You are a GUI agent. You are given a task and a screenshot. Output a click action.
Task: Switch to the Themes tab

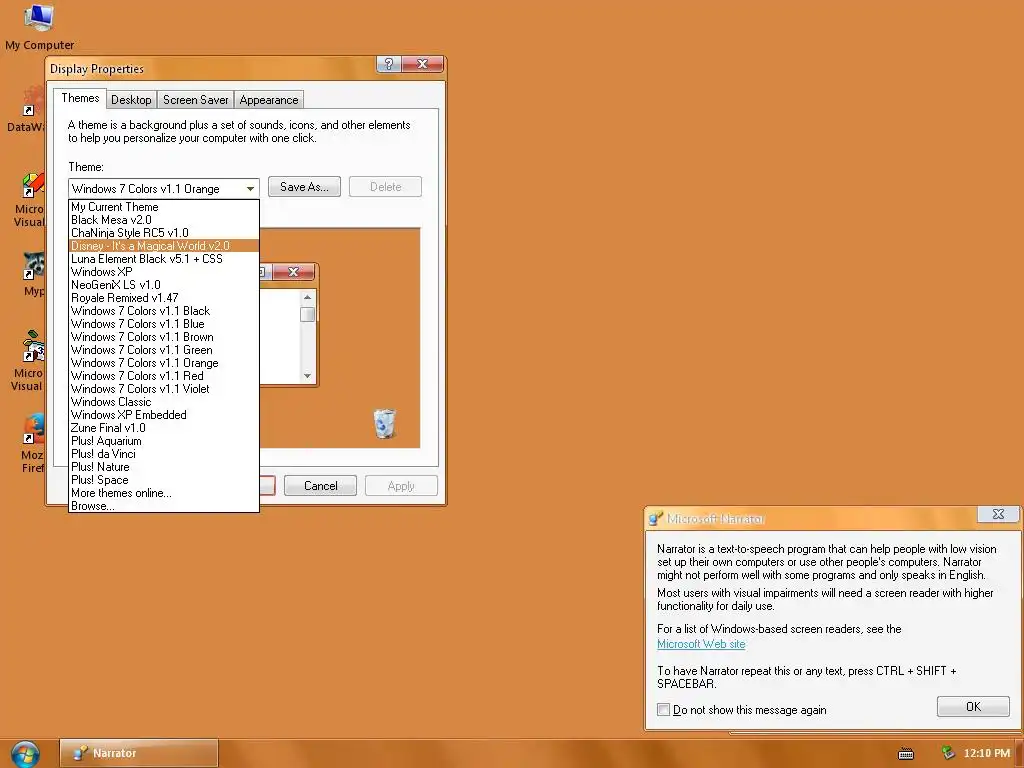[x=80, y=98]
